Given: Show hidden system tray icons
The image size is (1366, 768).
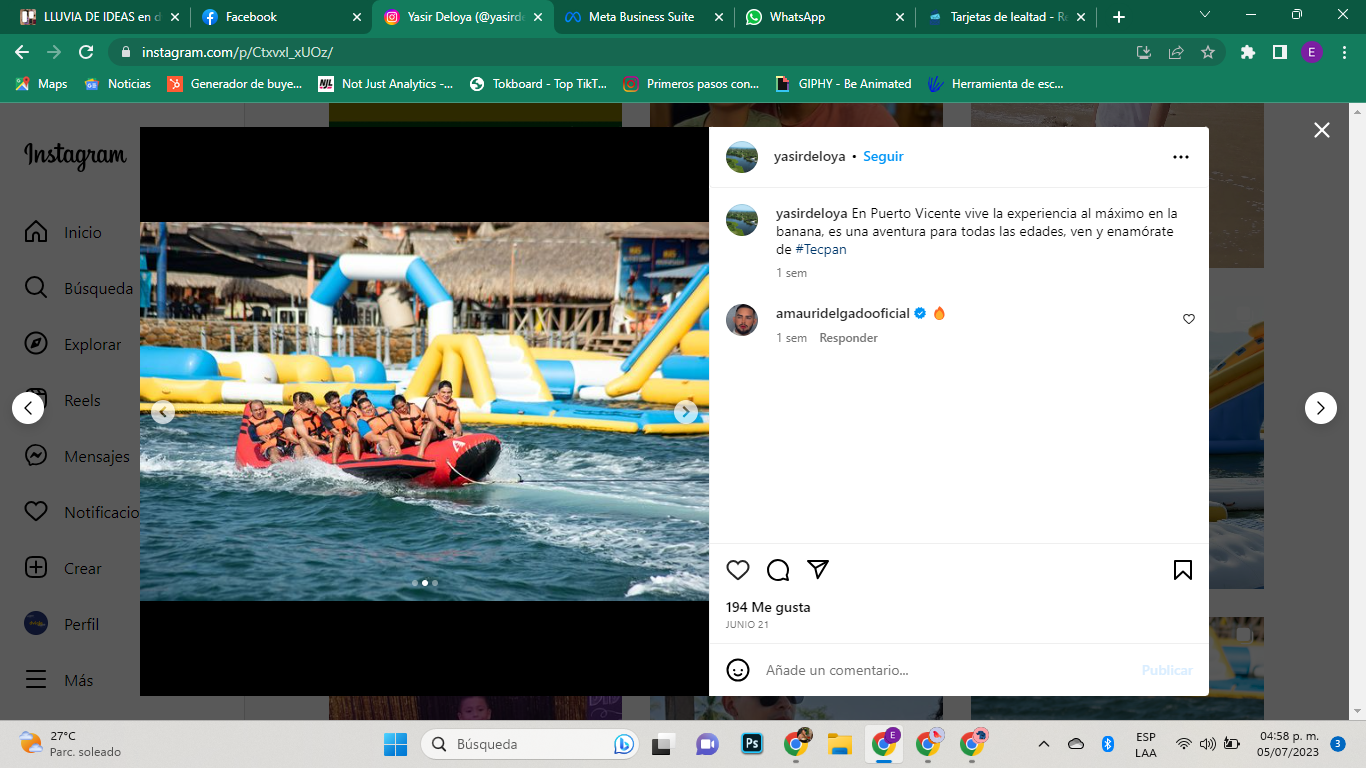Looking at the screenshot, I should tap(1044, 744).
